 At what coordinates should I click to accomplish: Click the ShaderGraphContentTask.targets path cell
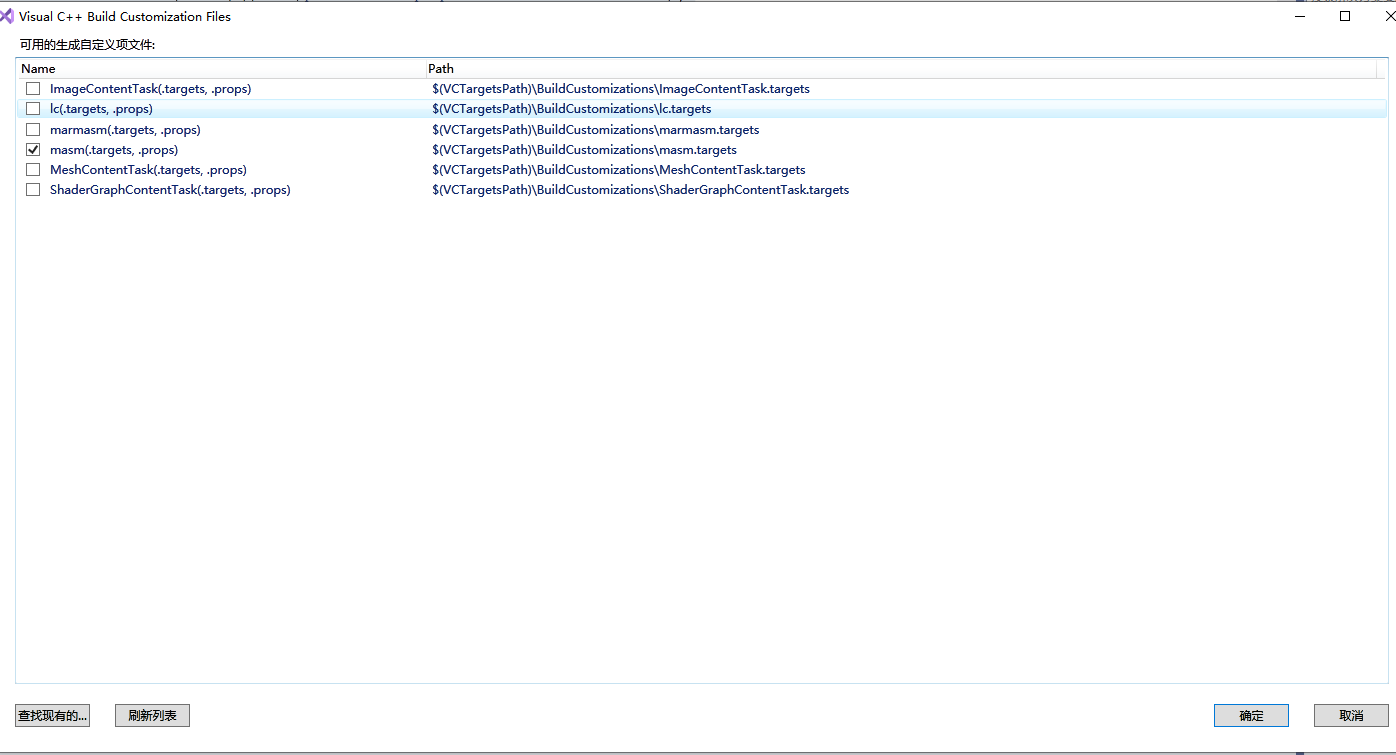coord(641,190)
